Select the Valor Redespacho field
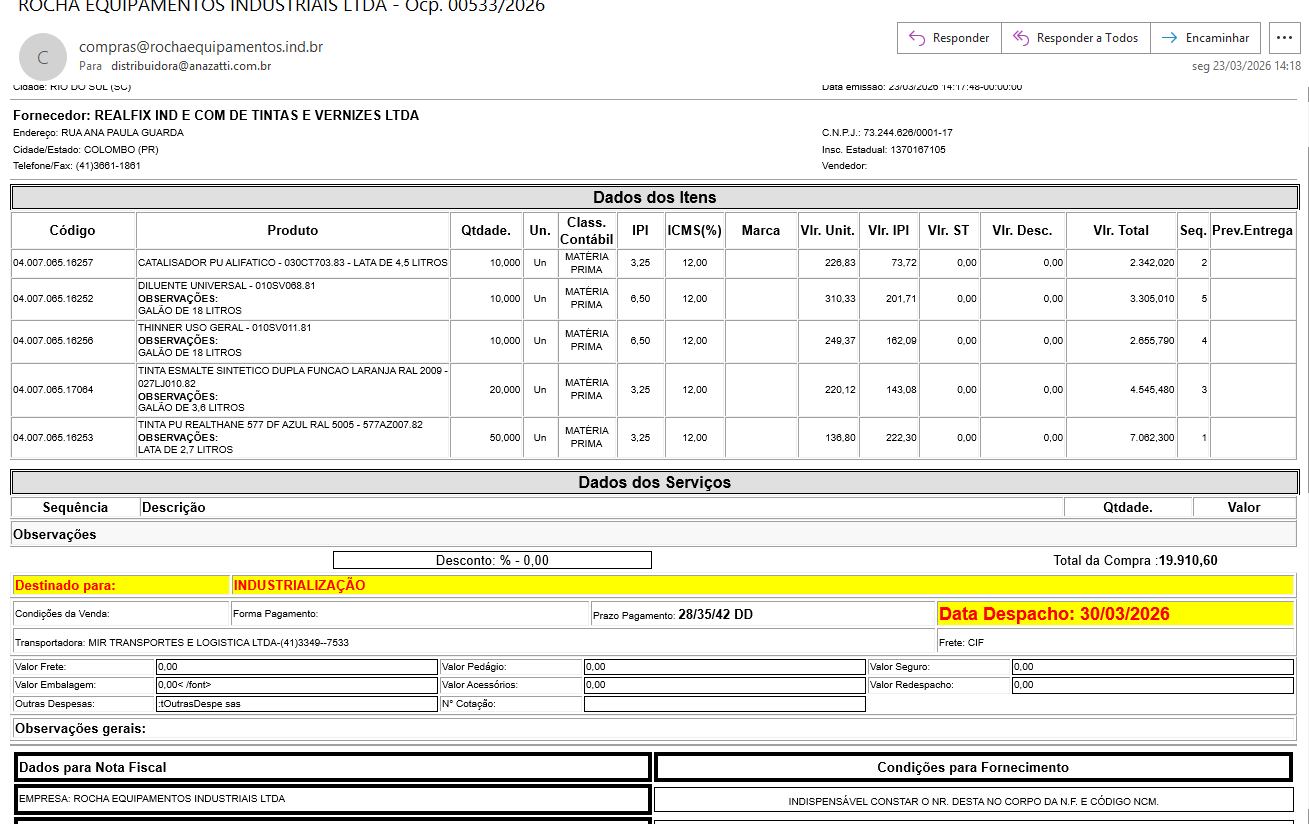Viewport: 1309px width, 824px height. [x=1152, y=685]
